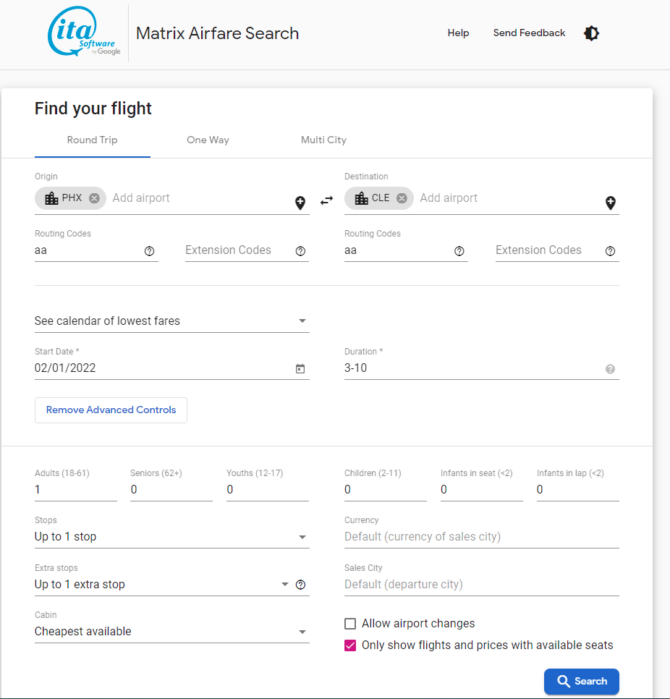Open the Cabin dropdown
The height and width of the screenshot is (699, 670).
coord(172,632)
